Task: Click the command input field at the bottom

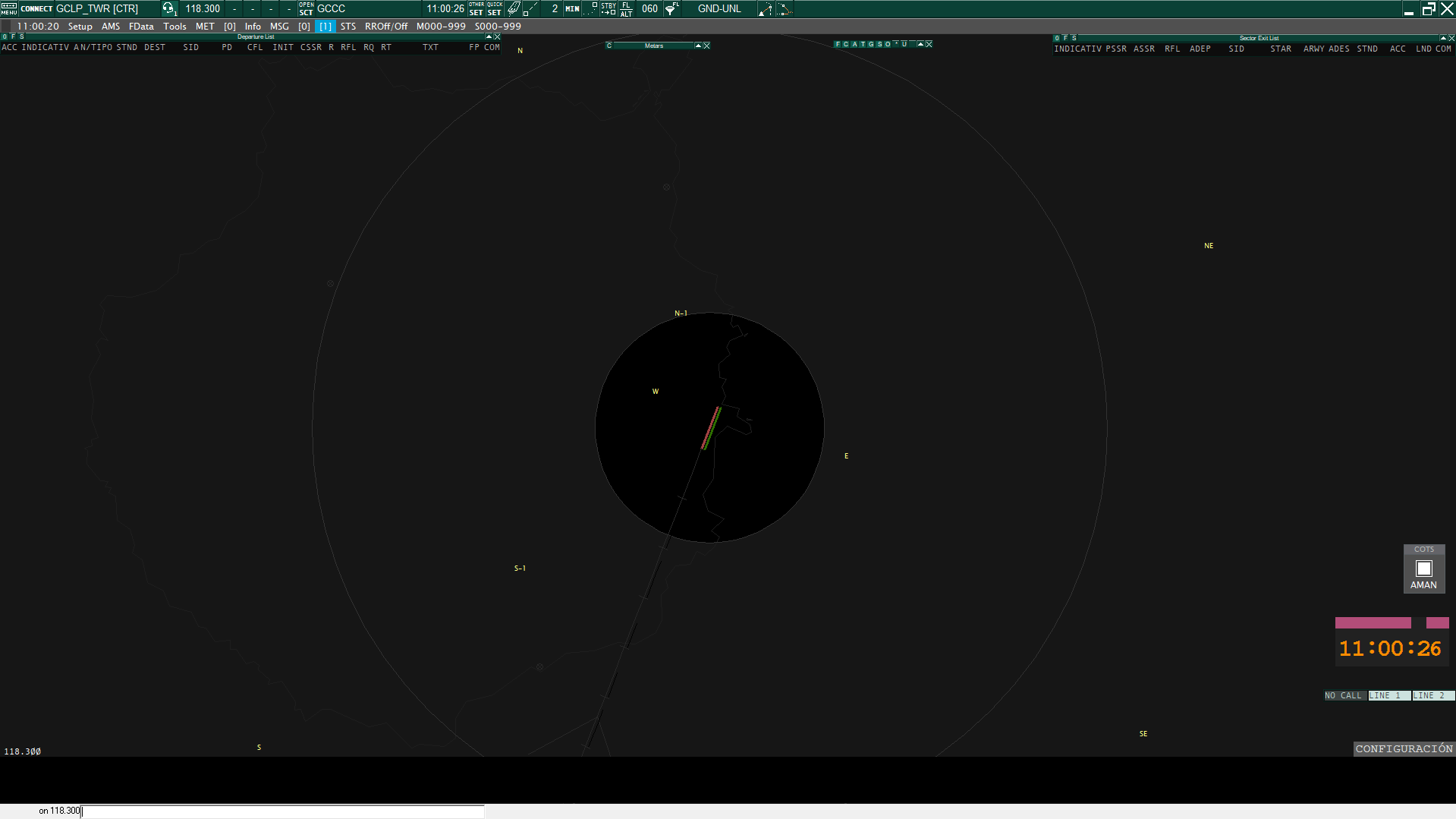Action: [x=281, y=811]
